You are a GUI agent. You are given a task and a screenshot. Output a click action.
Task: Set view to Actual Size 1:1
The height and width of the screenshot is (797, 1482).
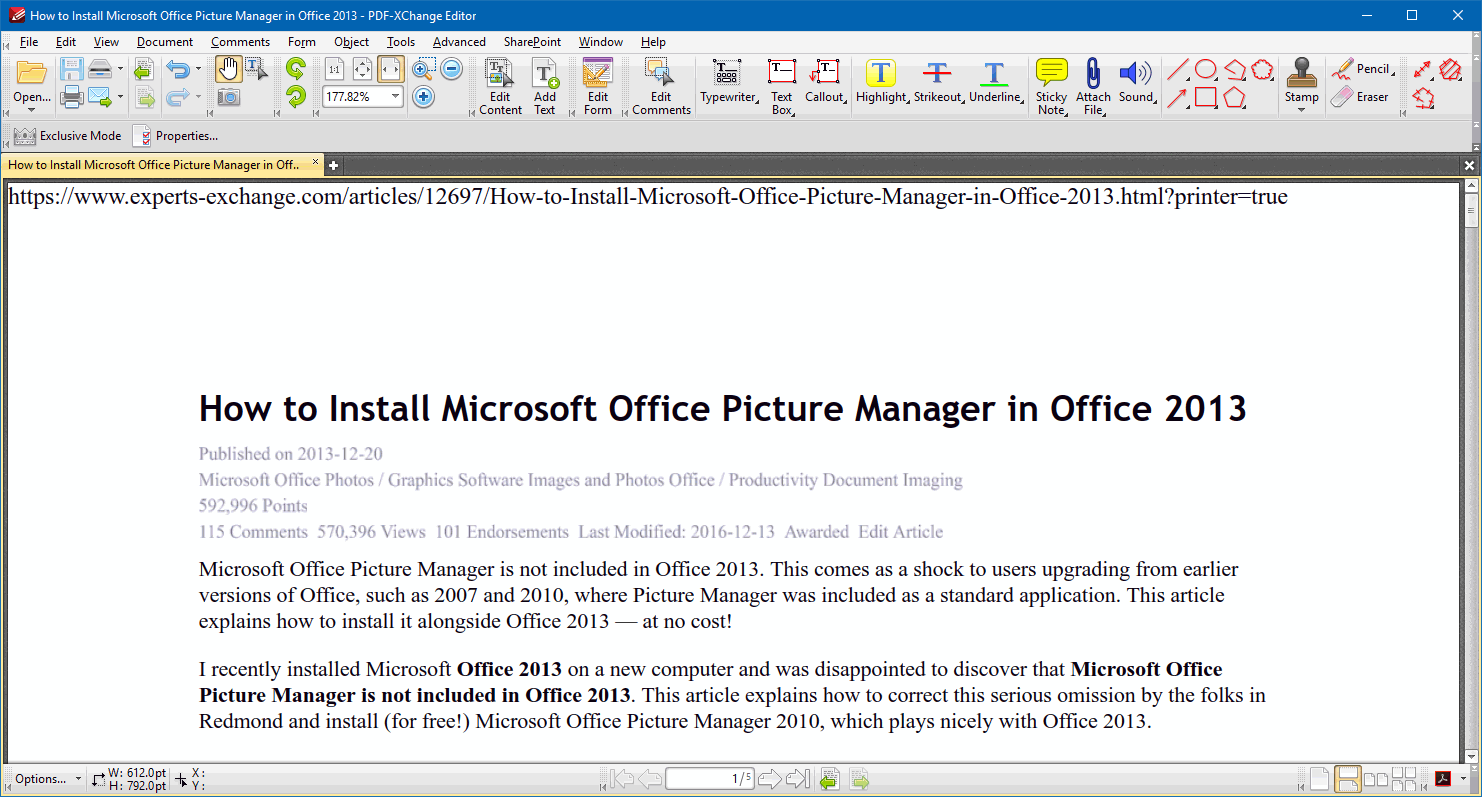tap(335, 69)
